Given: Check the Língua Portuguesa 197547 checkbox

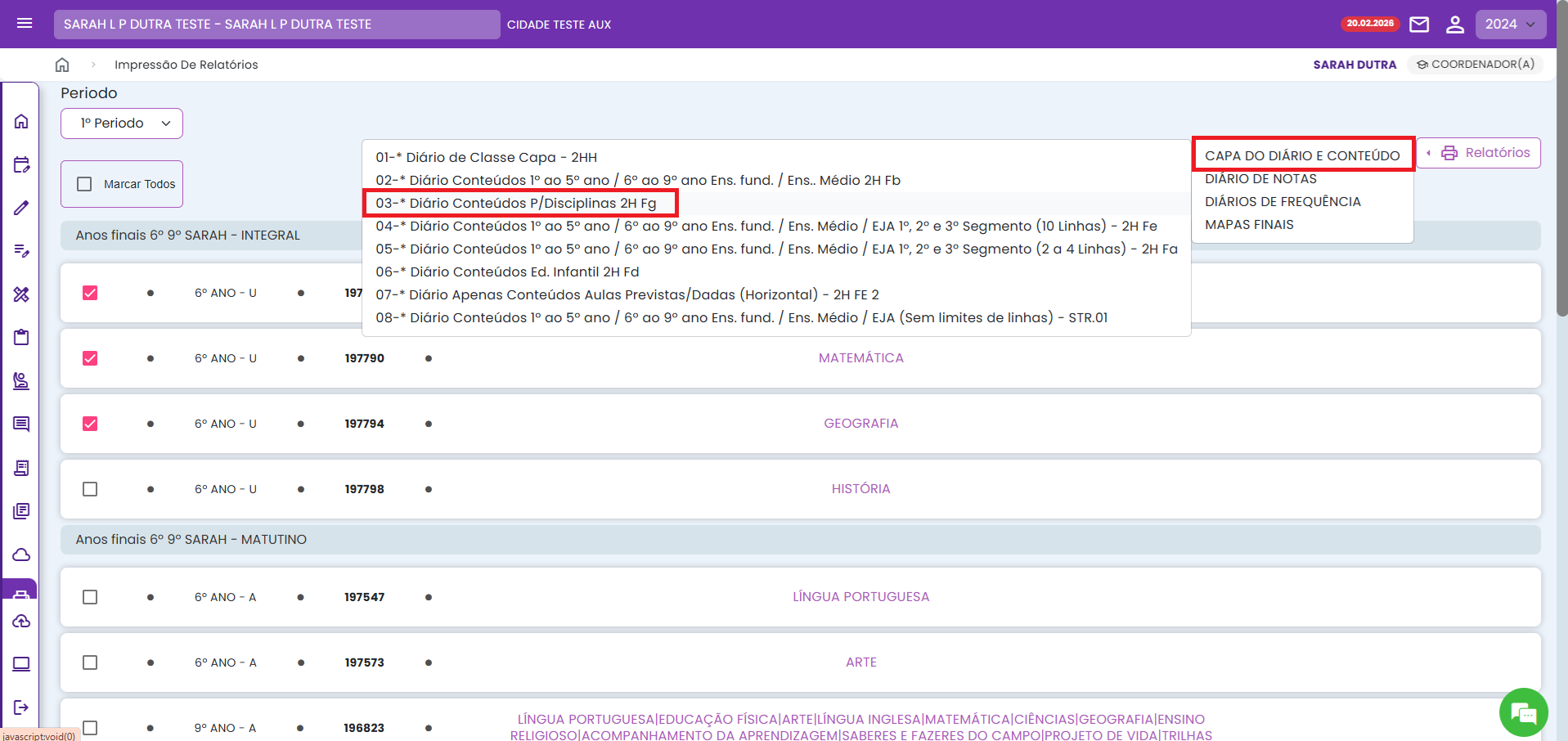Looking at the screenshot, I should pyautogui.click(x=90, y=597).
